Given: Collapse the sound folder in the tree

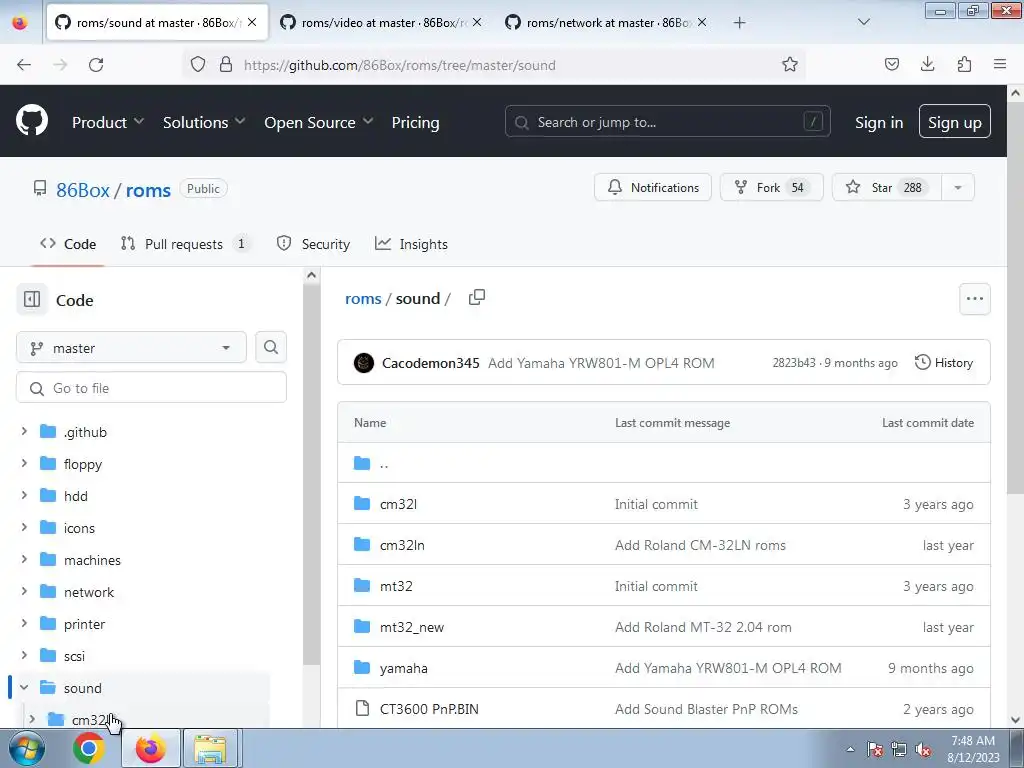Looking at the screenshot, I should pyautogui.click(x=24, y=688).
